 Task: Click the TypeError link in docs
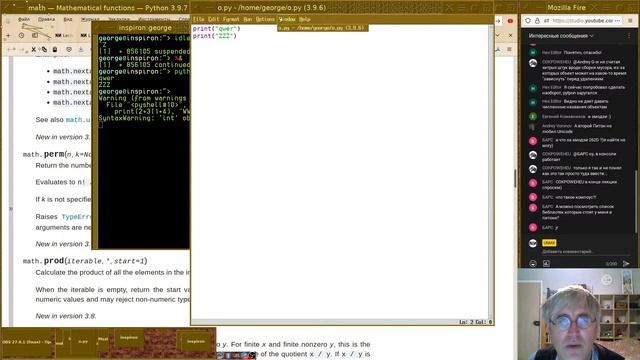click(x=76, y=217)
